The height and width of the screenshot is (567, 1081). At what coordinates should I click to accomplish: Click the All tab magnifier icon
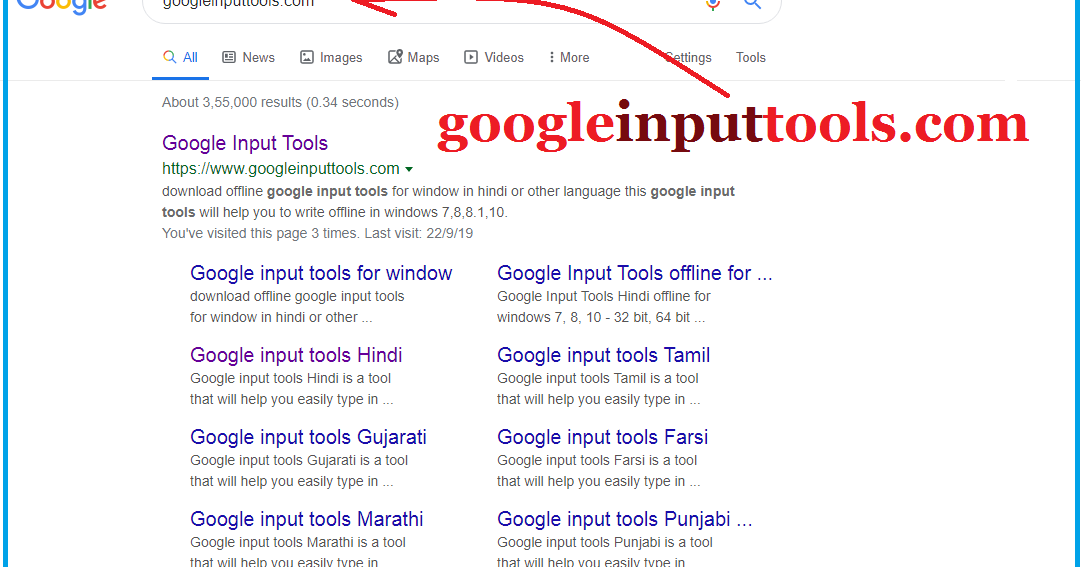169,57
